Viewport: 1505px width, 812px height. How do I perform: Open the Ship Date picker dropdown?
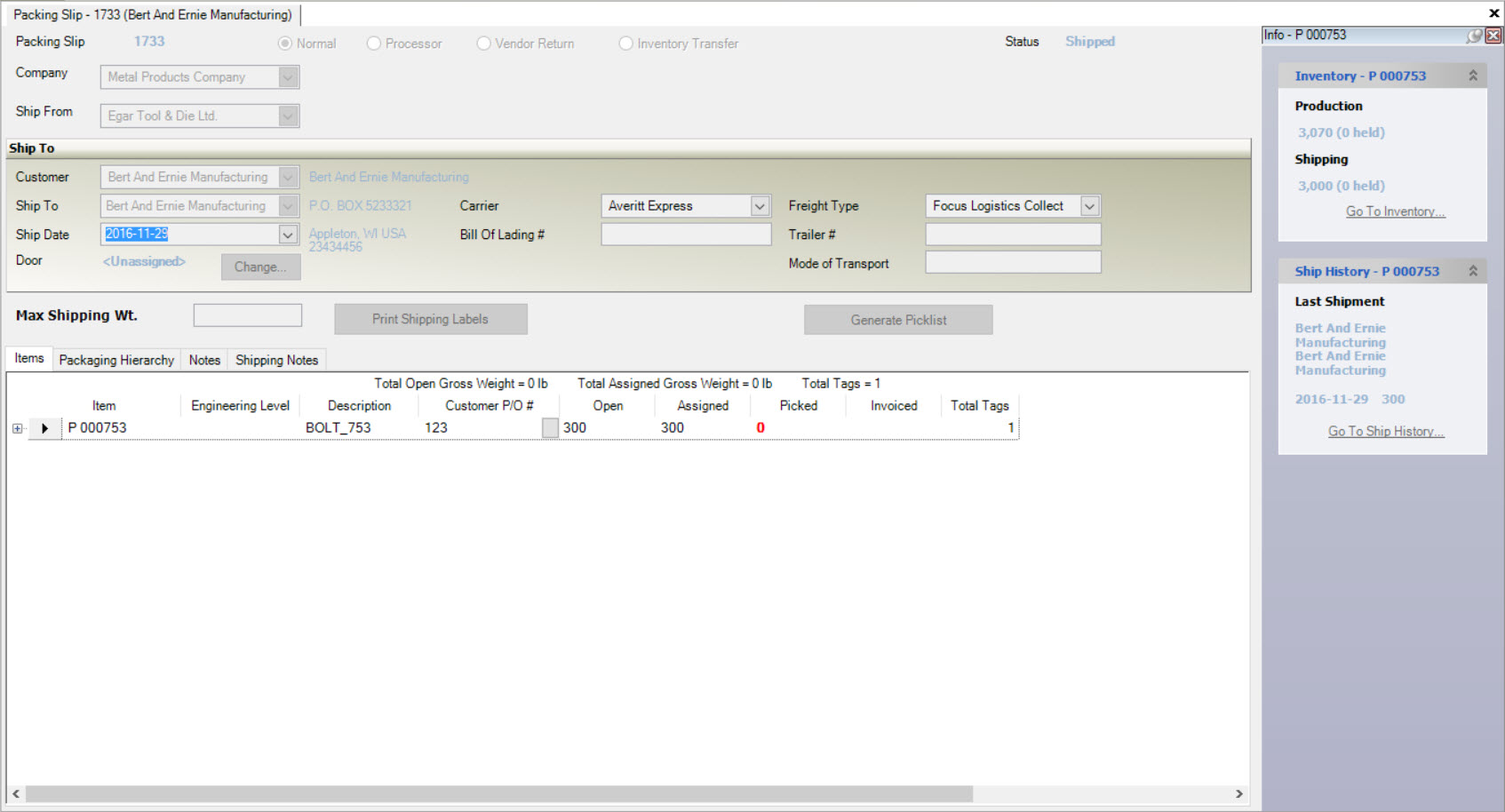(x=288, y=235)
